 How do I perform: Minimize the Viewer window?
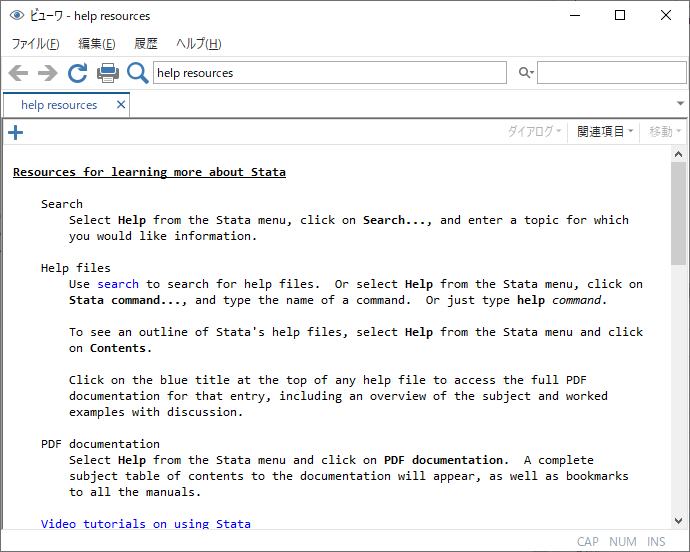click(575, 15)
